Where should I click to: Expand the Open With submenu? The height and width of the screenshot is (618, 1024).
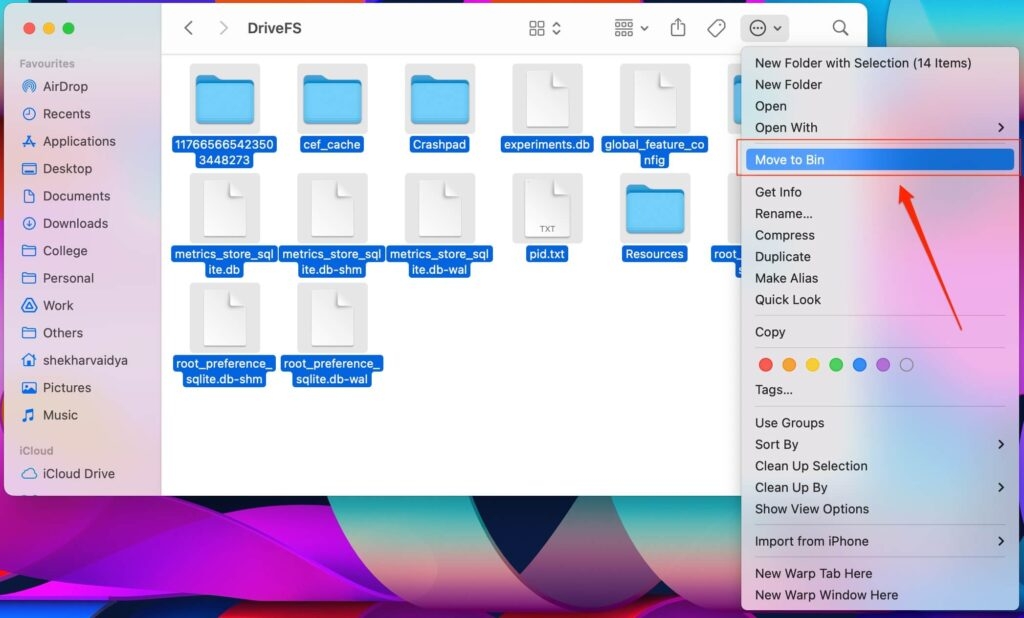coord(880,127)
